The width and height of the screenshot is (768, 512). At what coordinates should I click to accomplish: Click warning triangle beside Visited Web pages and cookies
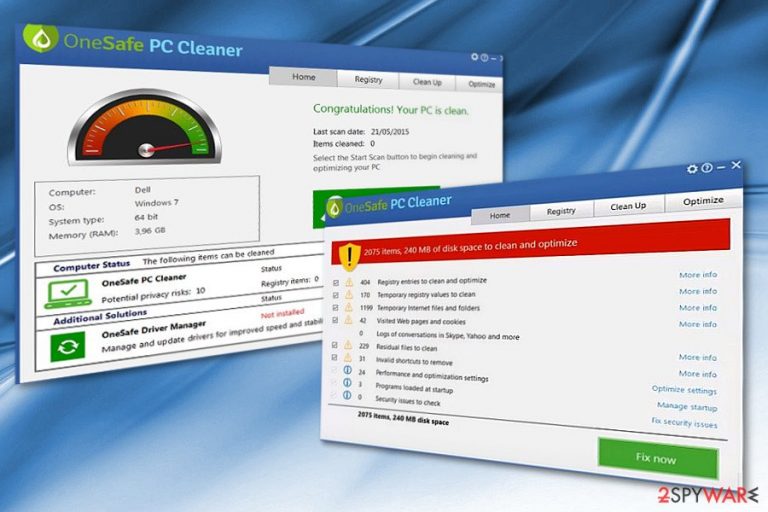point(348,320)
